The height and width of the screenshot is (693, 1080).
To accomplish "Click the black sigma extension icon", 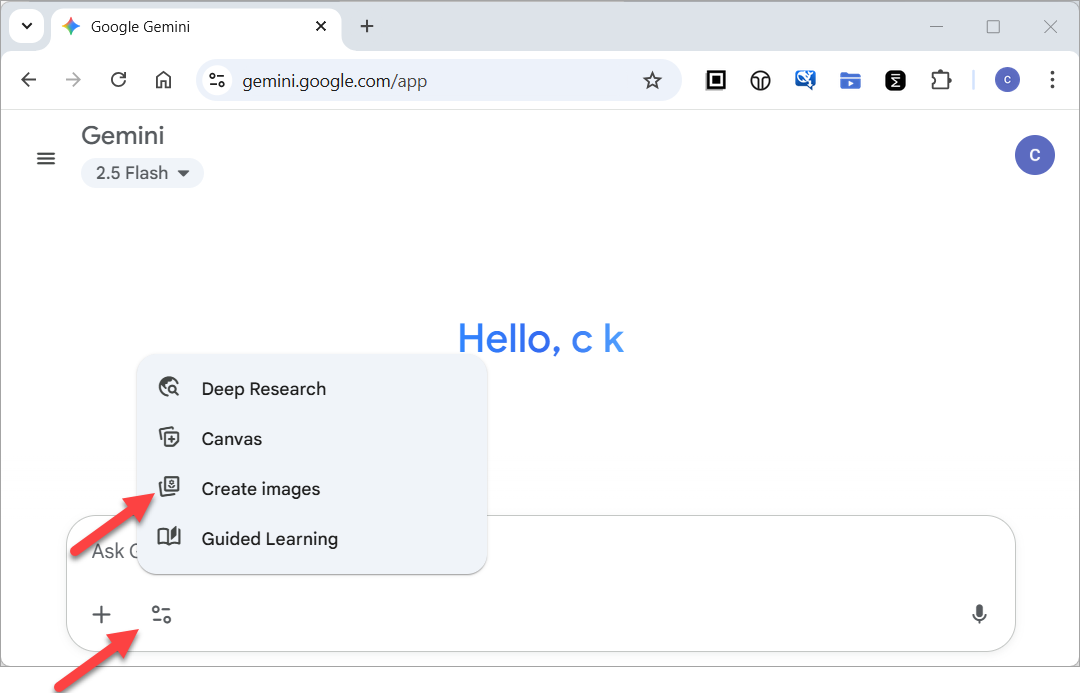I will tap(895, 81).
